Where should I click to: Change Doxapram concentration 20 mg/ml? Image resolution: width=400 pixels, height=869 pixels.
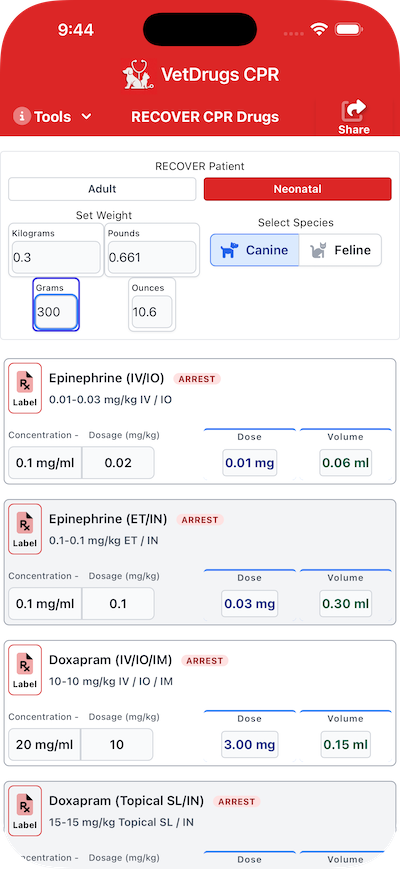pyautogui.click(x=44, y=744)
